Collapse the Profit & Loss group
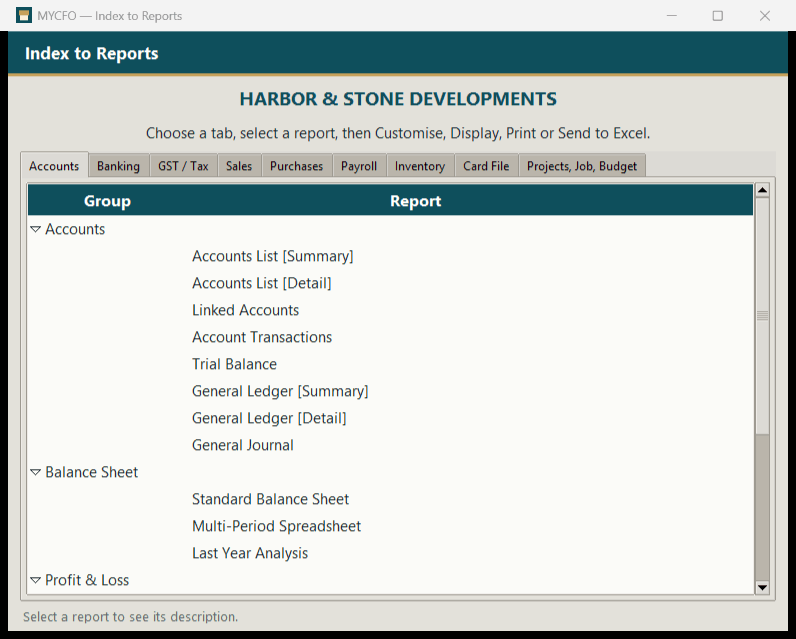This screenshot has width=796, height=639. [x=36, y=580]
